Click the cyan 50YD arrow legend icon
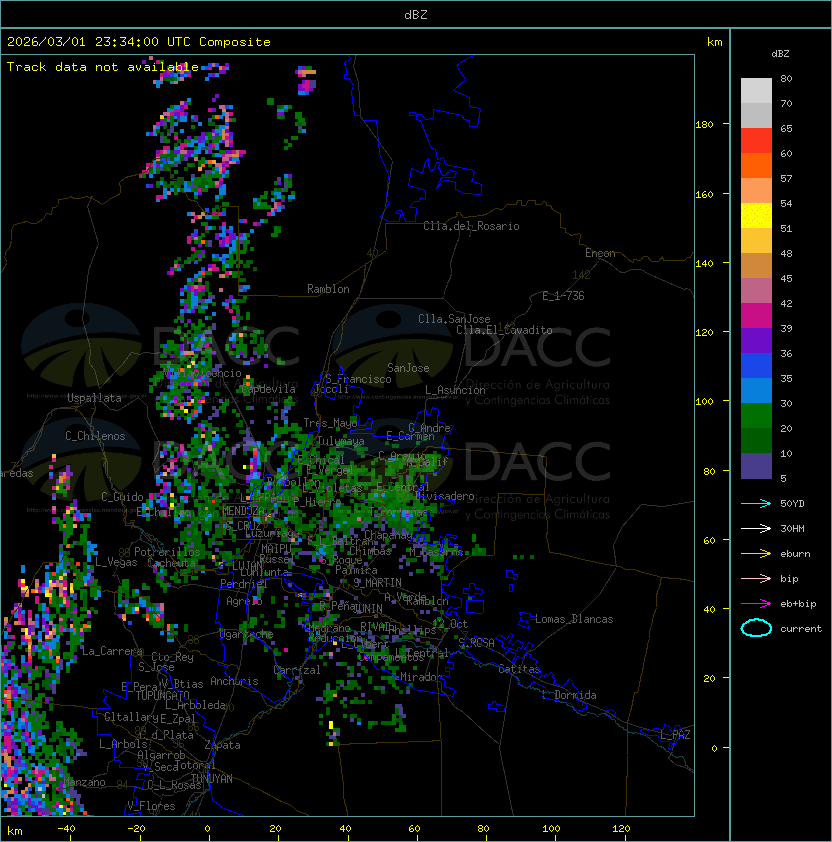 tap(756, 503)
